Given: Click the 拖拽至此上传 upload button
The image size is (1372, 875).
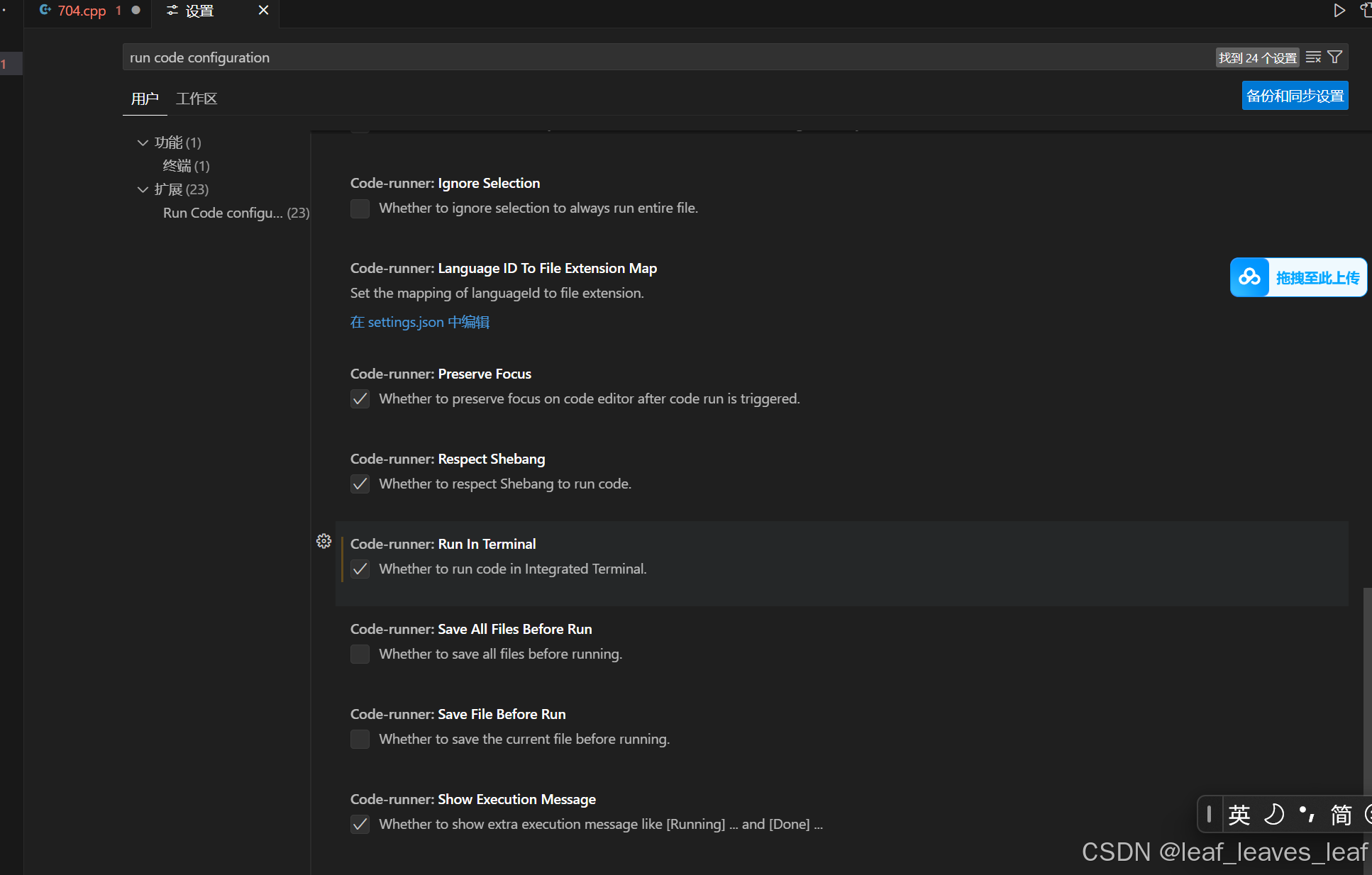Looking at the screenshot, I should [x=1298, y=277].
